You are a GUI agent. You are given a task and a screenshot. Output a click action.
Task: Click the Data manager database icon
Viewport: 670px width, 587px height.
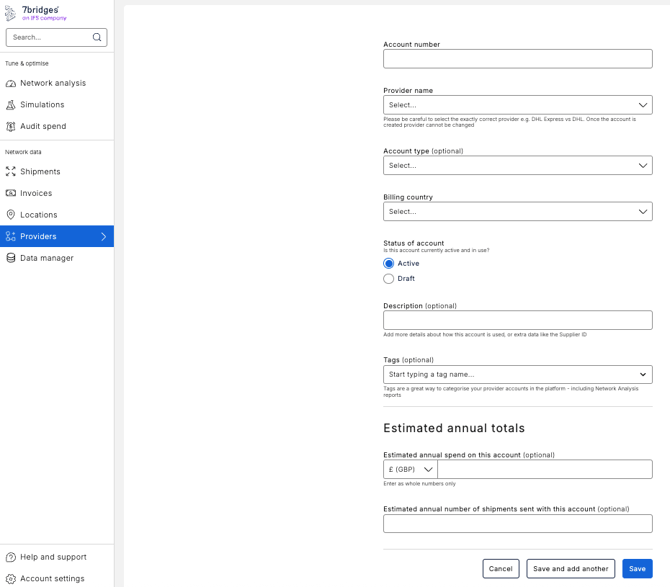11,258
